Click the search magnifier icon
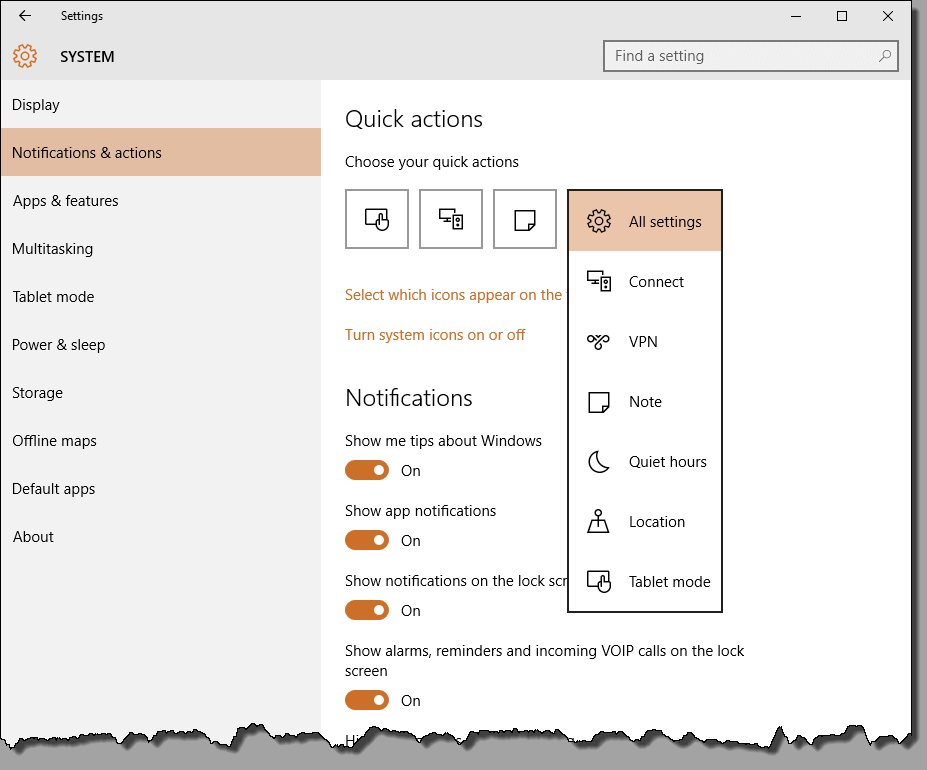The width and height of the screenshot is (927, 770). 884,56
